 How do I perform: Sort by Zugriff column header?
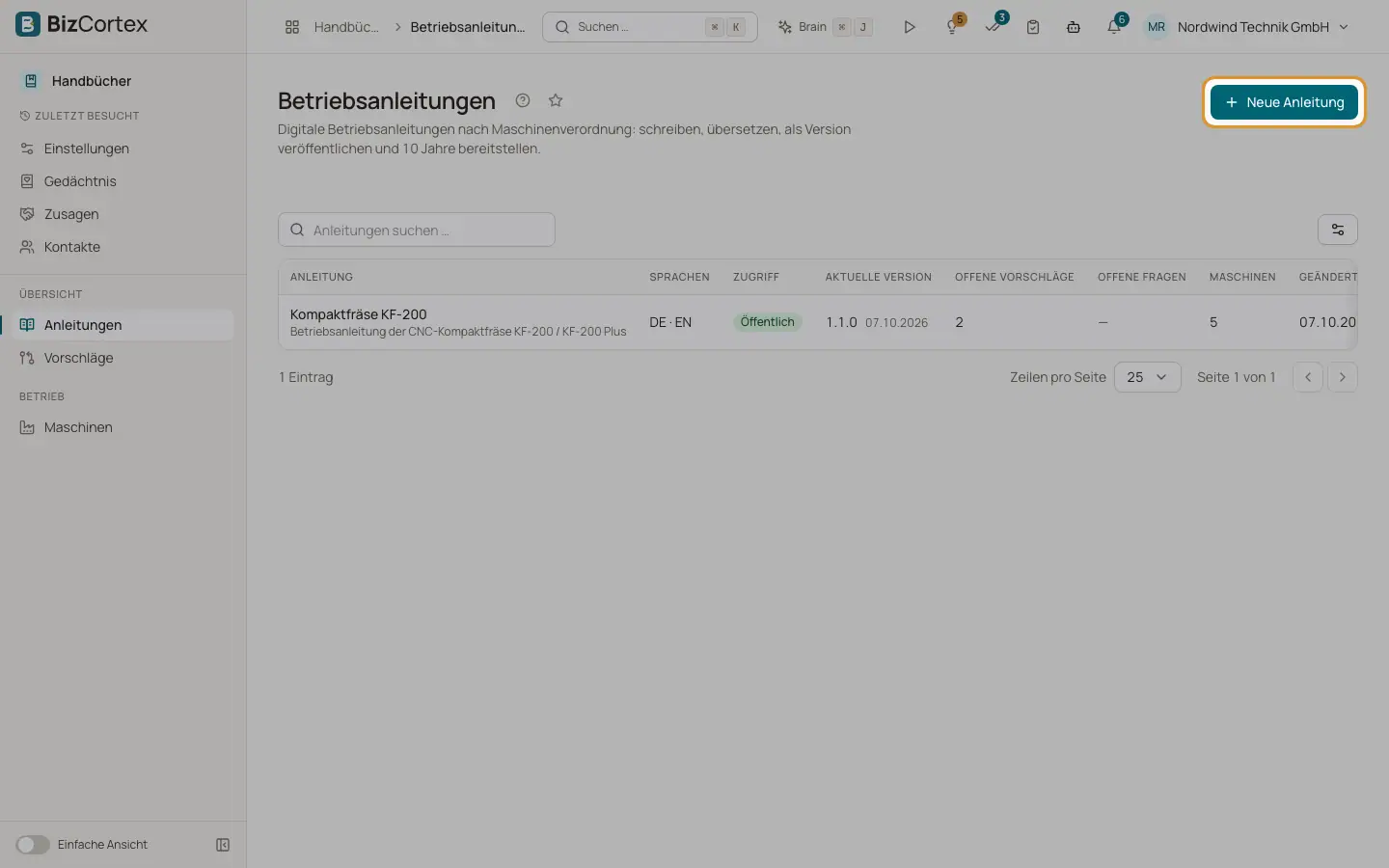pos(756,277)
